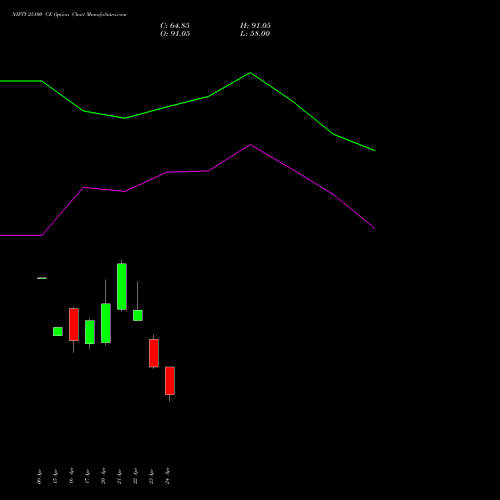This screenshot has width=500, height=500.
Task: Select the 09 Apr date label
Action: coord(39,476)
